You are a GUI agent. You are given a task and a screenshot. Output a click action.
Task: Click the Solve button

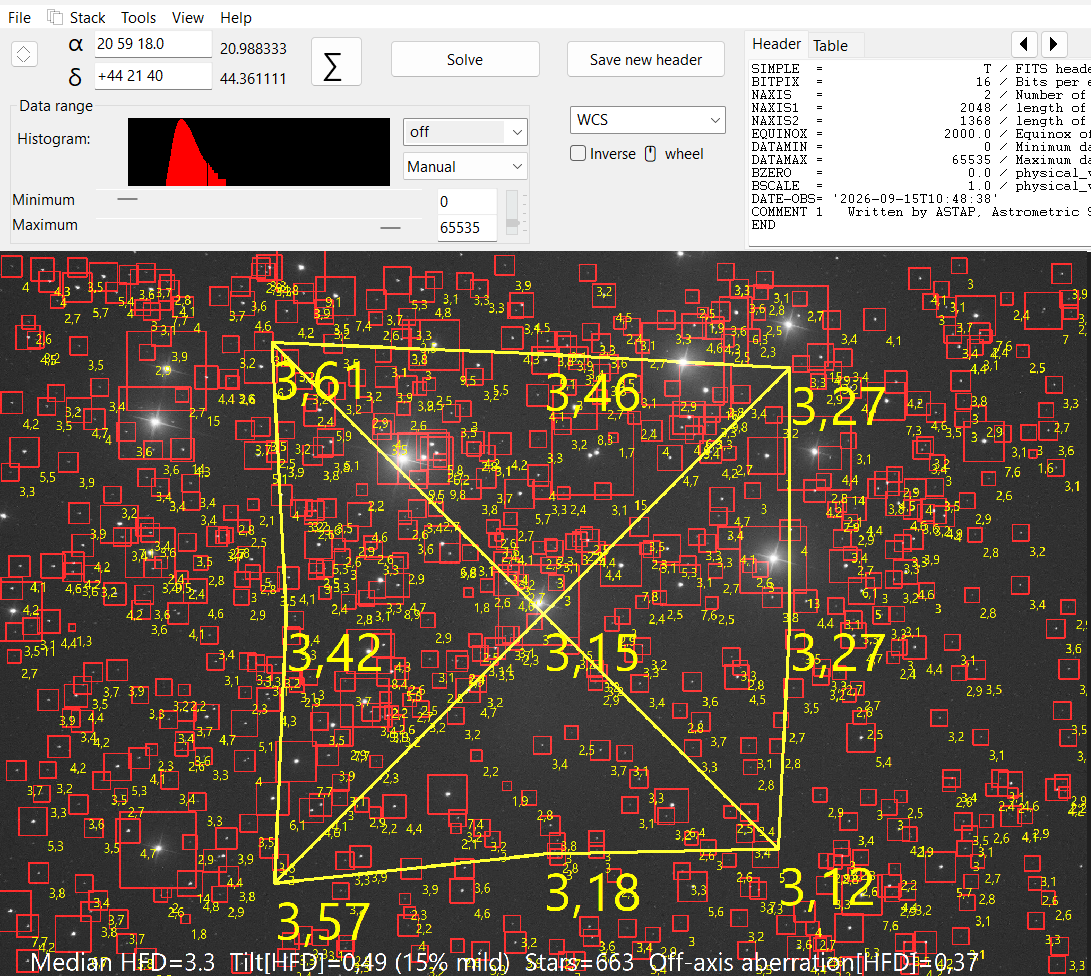coord(465,60)
